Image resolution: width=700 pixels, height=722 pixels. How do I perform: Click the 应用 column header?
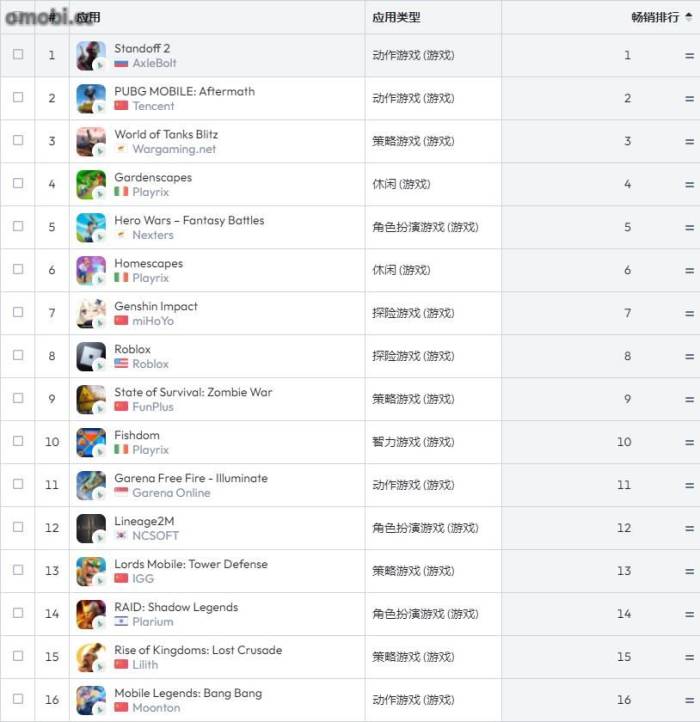[x=88, y=17]
